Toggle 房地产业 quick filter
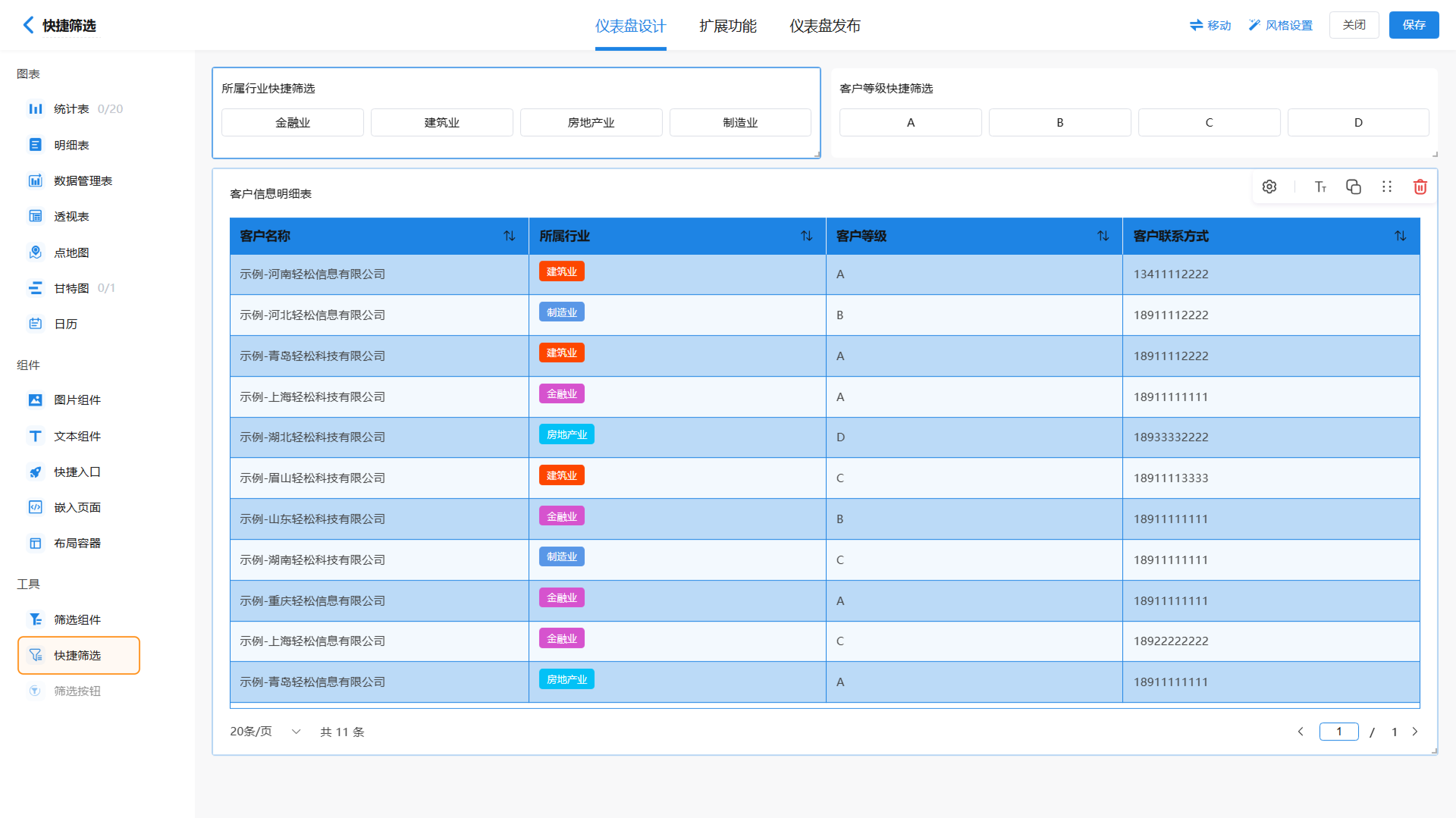This screenshot has width=1456, height=818. pos(591,122)
